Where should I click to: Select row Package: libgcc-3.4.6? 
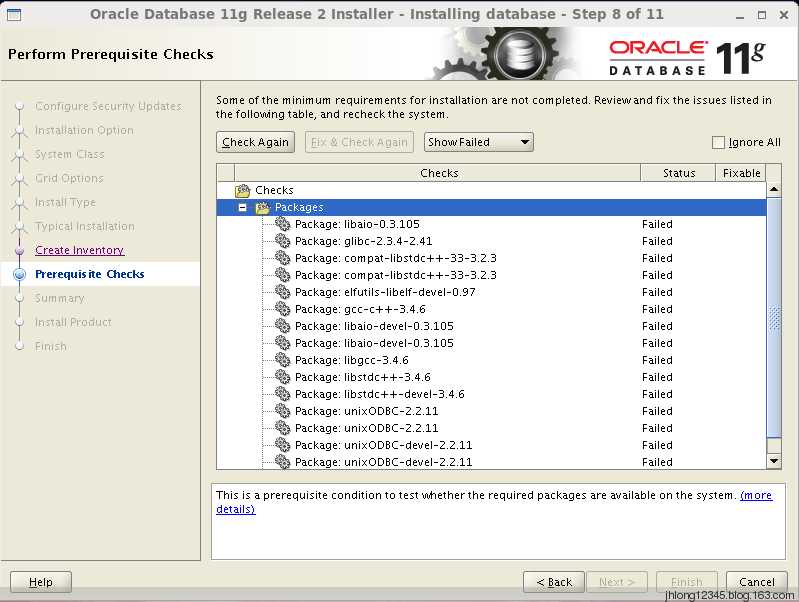491,360
